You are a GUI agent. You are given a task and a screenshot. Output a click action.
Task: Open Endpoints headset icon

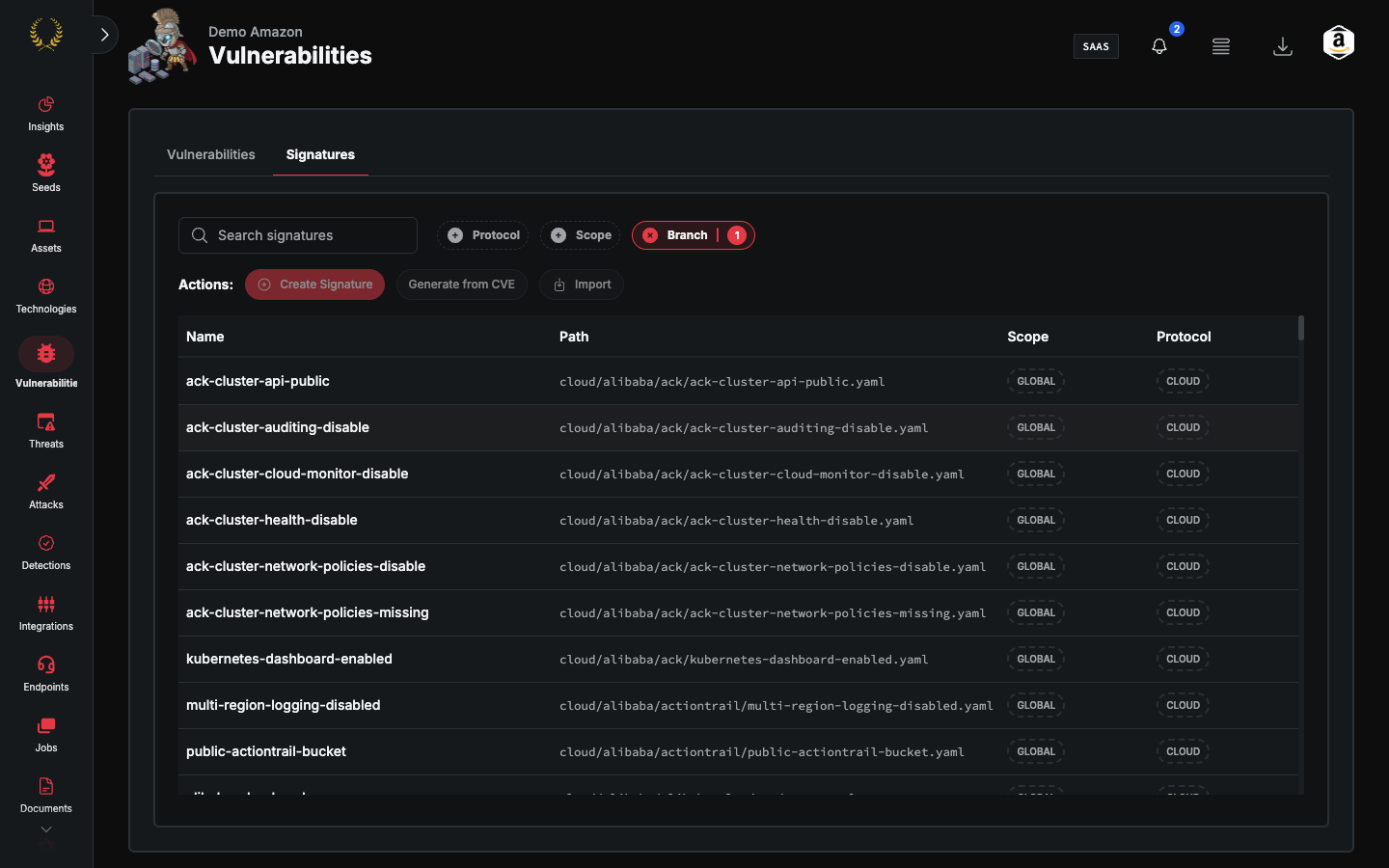46,665
